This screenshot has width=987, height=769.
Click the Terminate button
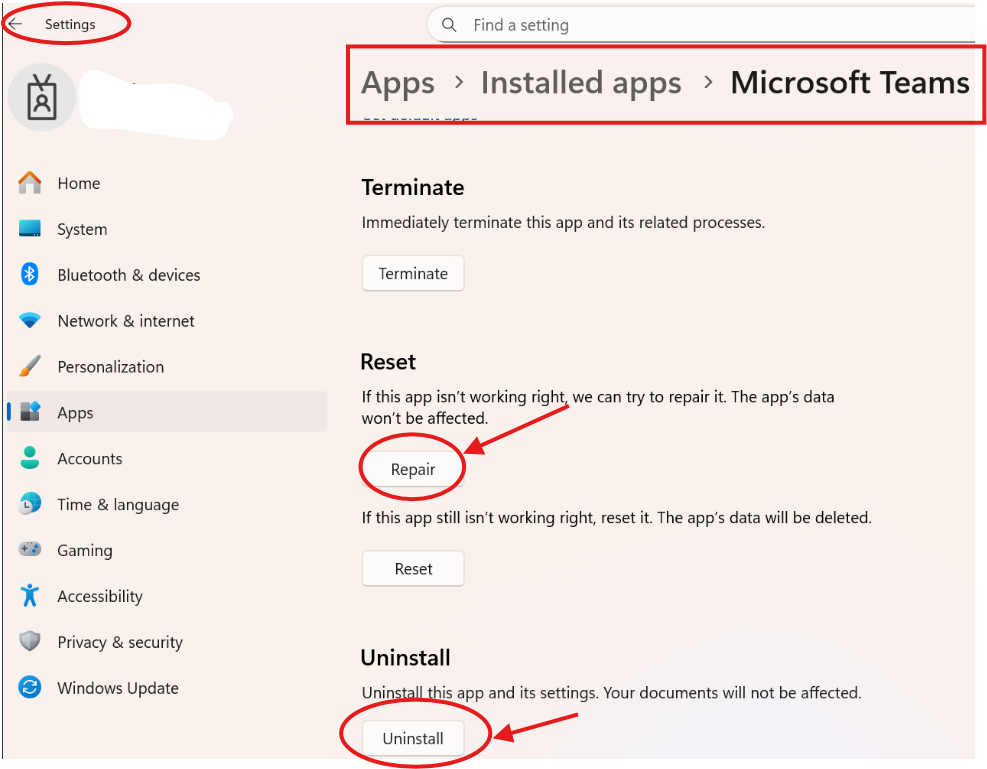413,273
